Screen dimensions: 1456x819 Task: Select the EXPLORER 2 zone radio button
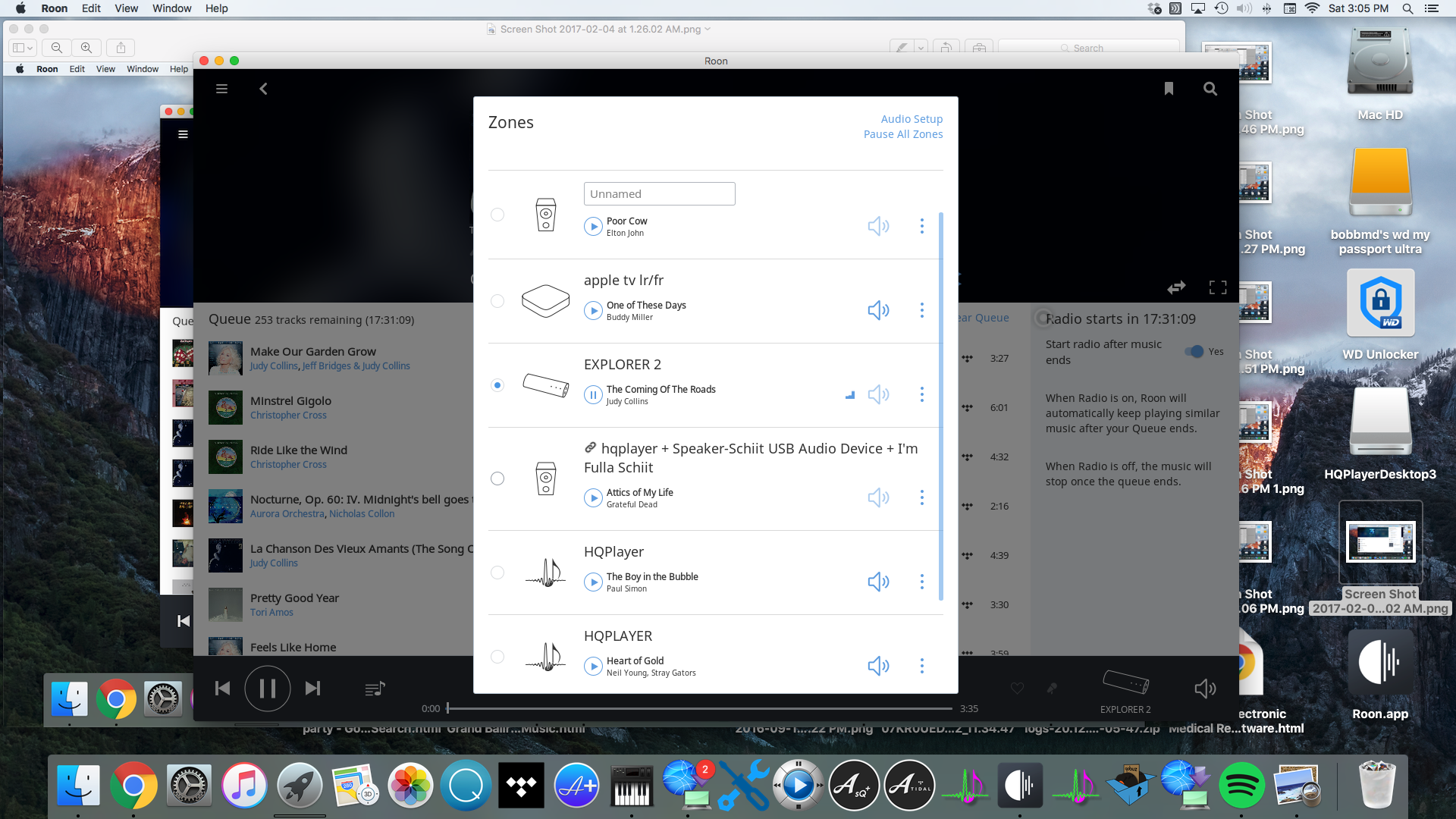click(497, 385)
